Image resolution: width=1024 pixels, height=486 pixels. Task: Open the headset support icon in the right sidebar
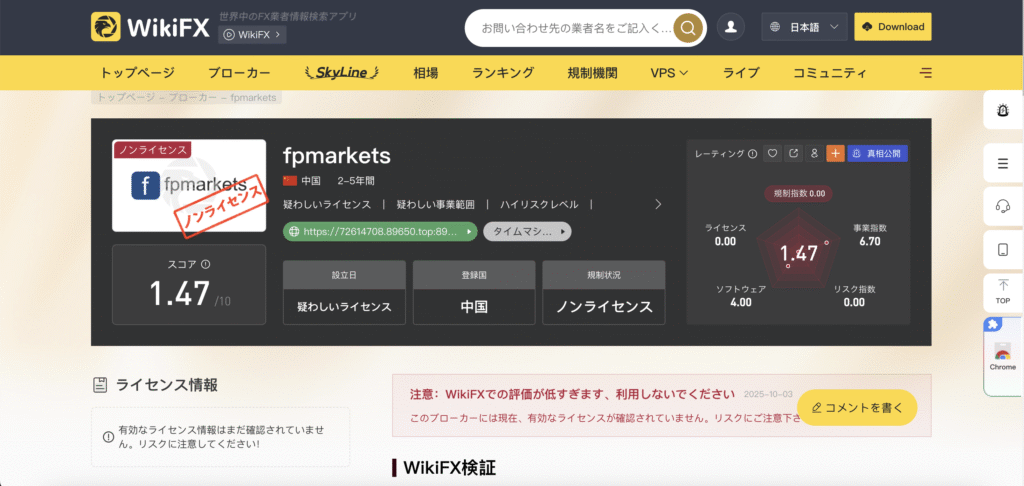pyautogui.click(x=1003, y=206)
